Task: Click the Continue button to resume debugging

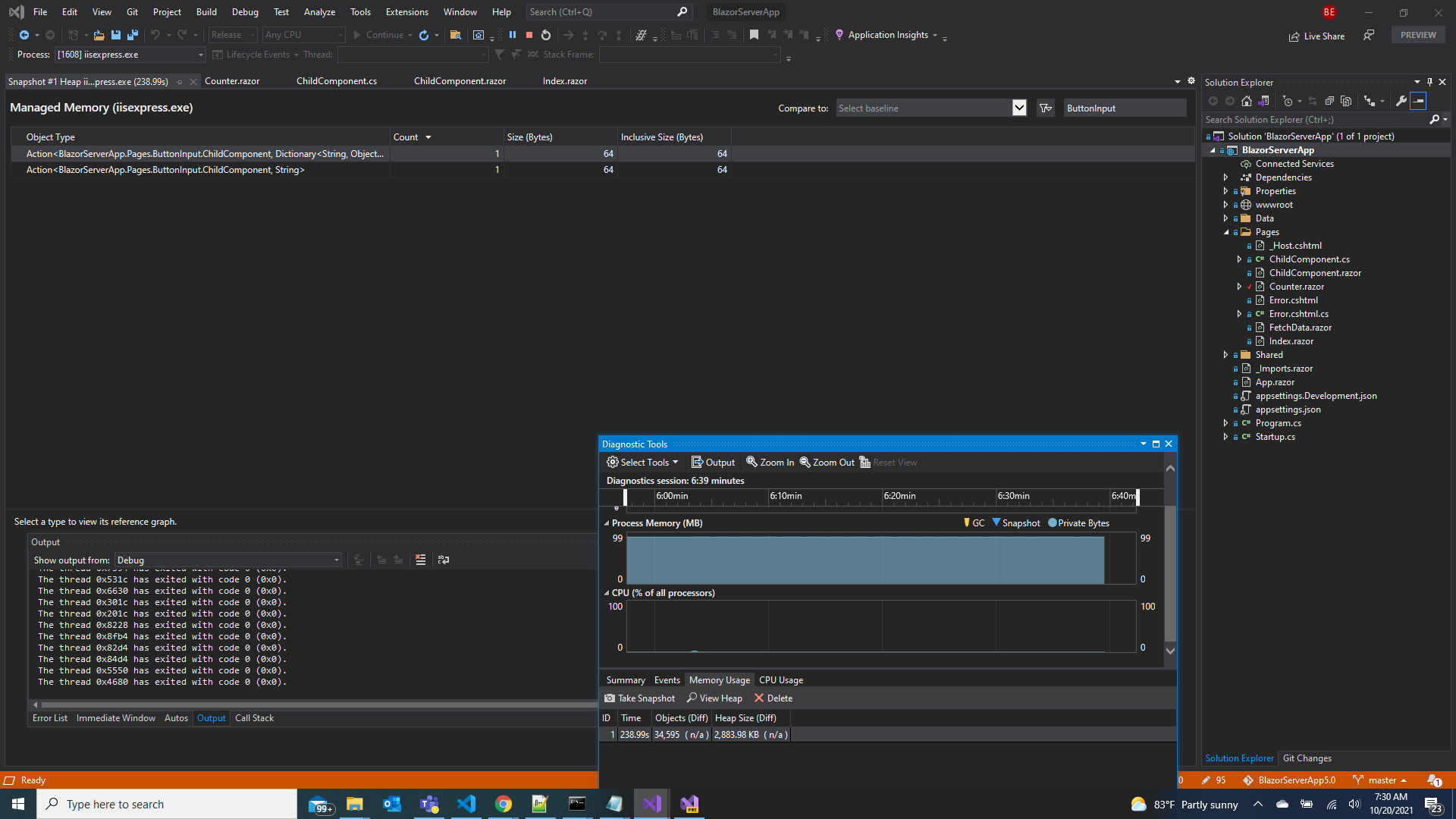Action: 381,35
